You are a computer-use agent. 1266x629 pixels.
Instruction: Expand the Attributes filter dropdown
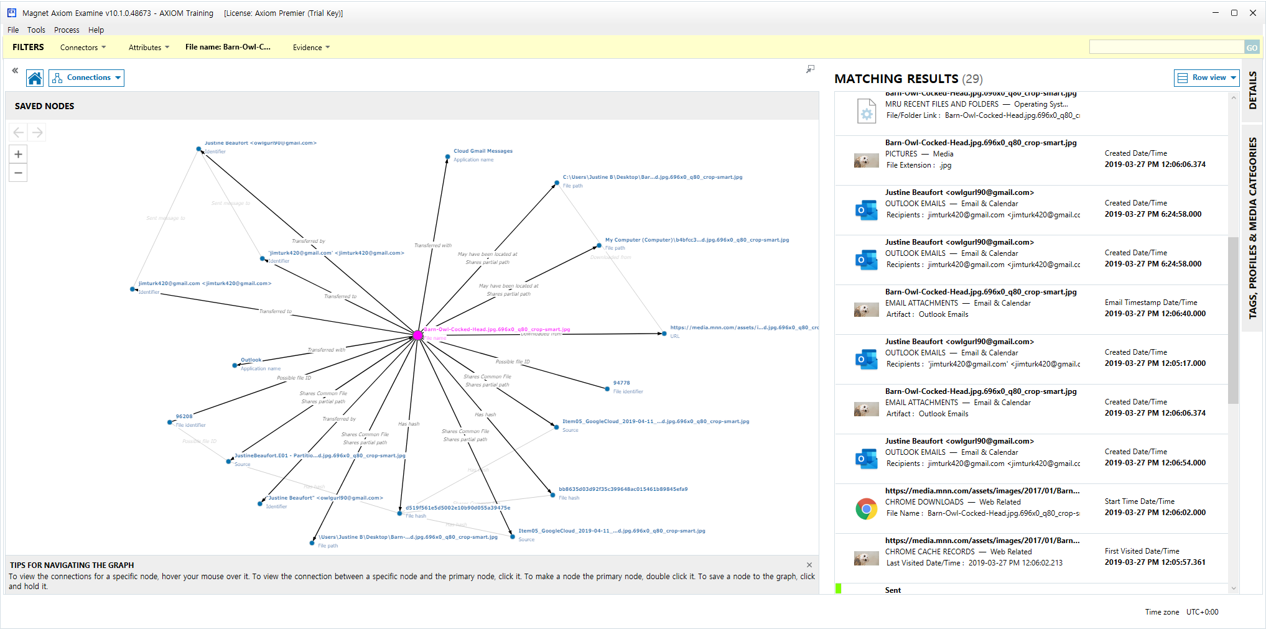(x=149, y=47)
